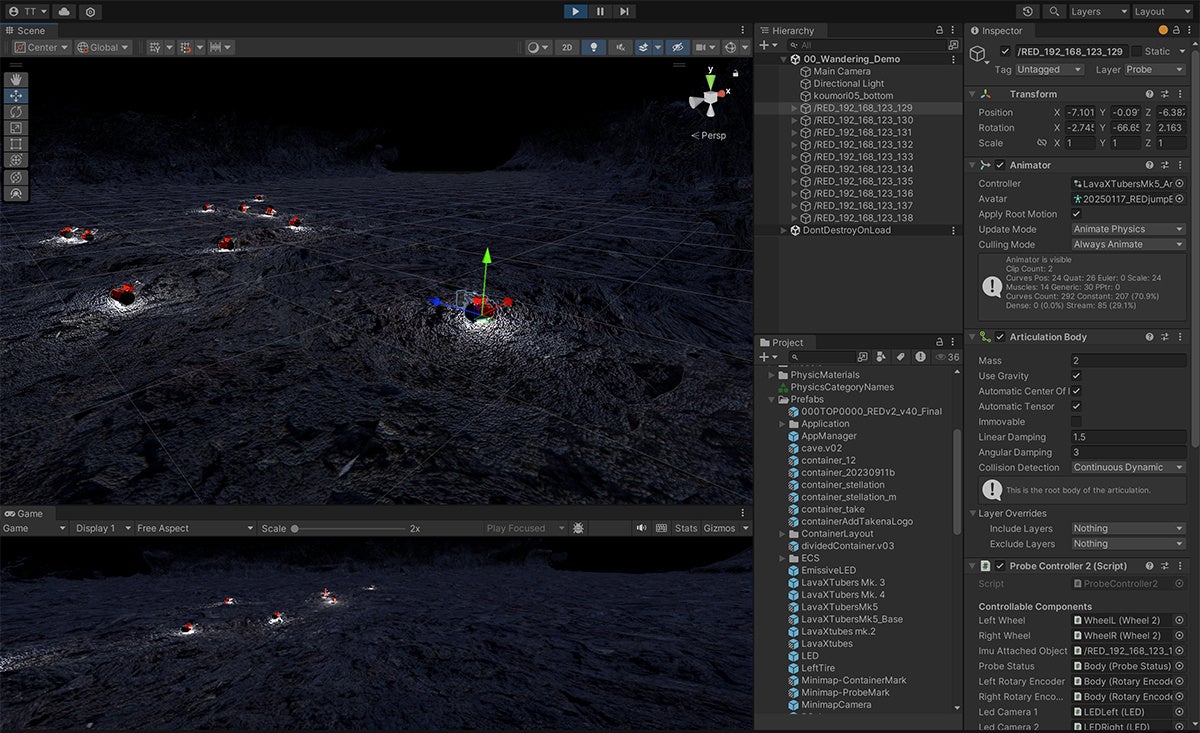Open the global Search magnifier icon

(1054, 11)
